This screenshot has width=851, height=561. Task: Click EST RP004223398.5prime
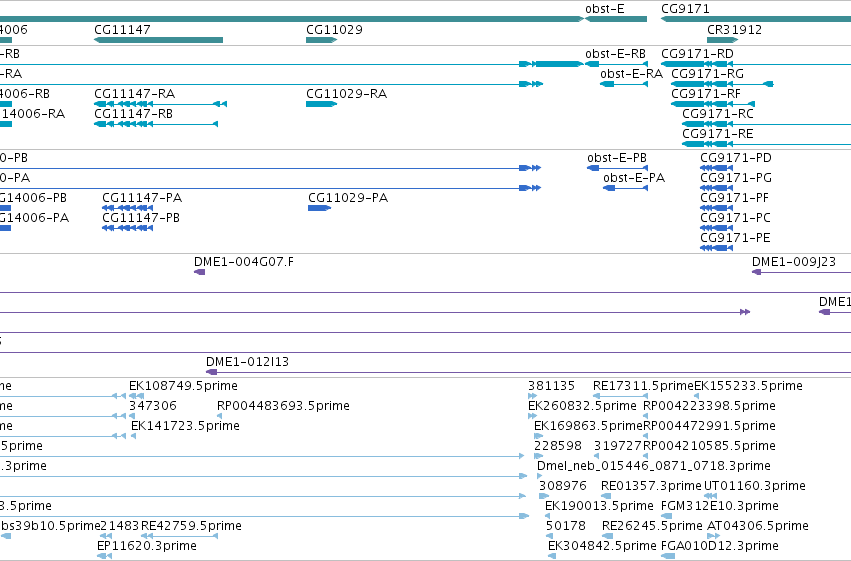tap(709, 406)
